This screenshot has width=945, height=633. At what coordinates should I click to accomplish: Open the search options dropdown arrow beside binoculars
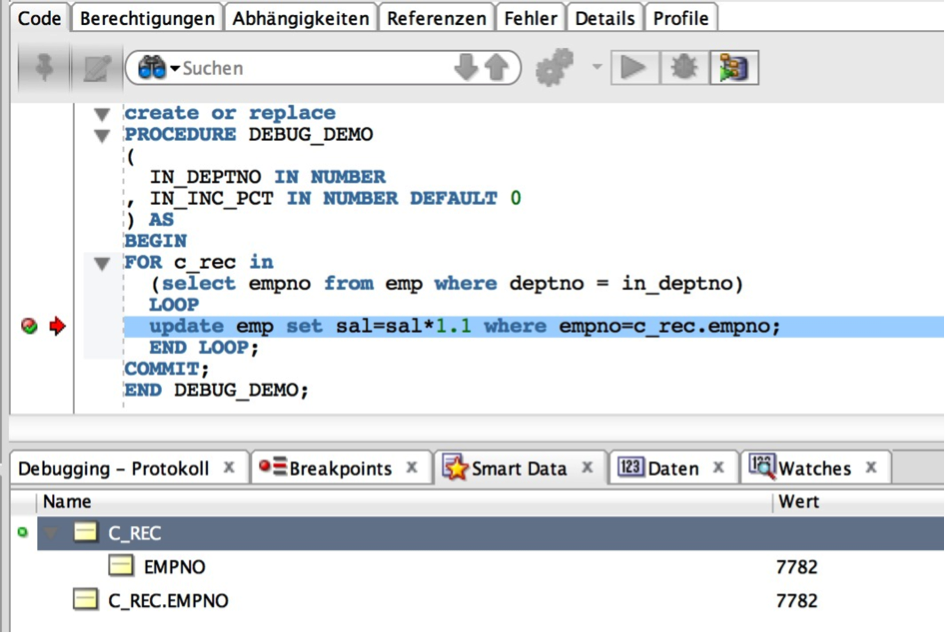coord(175,68)
